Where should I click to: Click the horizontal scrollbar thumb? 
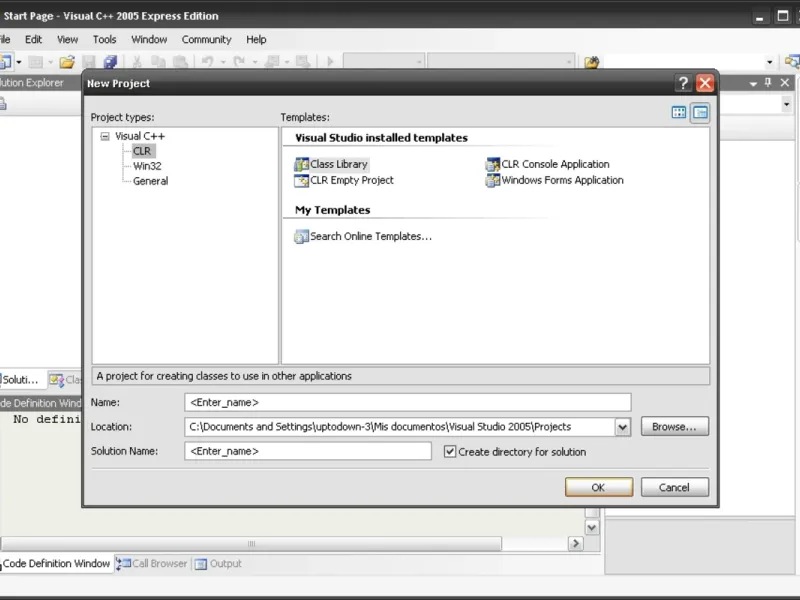click(x=251, y=544)
